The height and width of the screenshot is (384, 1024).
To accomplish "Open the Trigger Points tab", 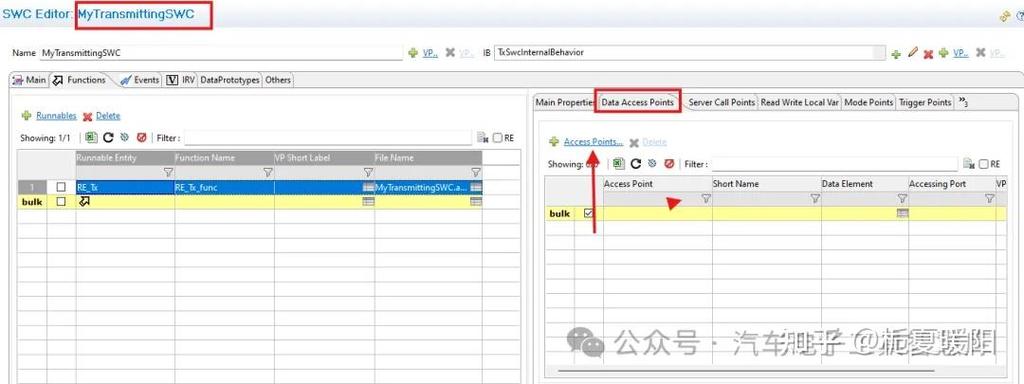I will coord(925,103).
